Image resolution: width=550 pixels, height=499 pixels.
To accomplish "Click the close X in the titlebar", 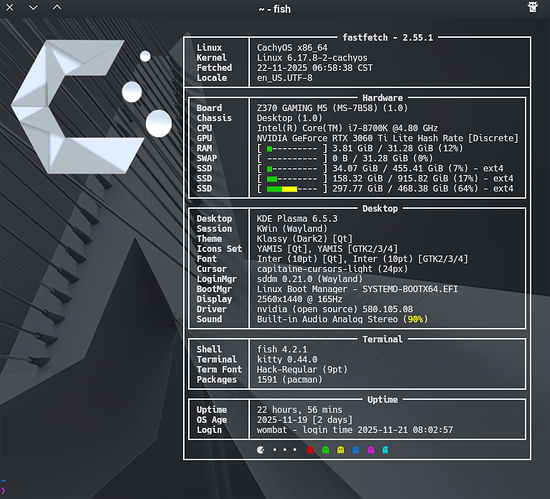I will [x=10, y=7].
